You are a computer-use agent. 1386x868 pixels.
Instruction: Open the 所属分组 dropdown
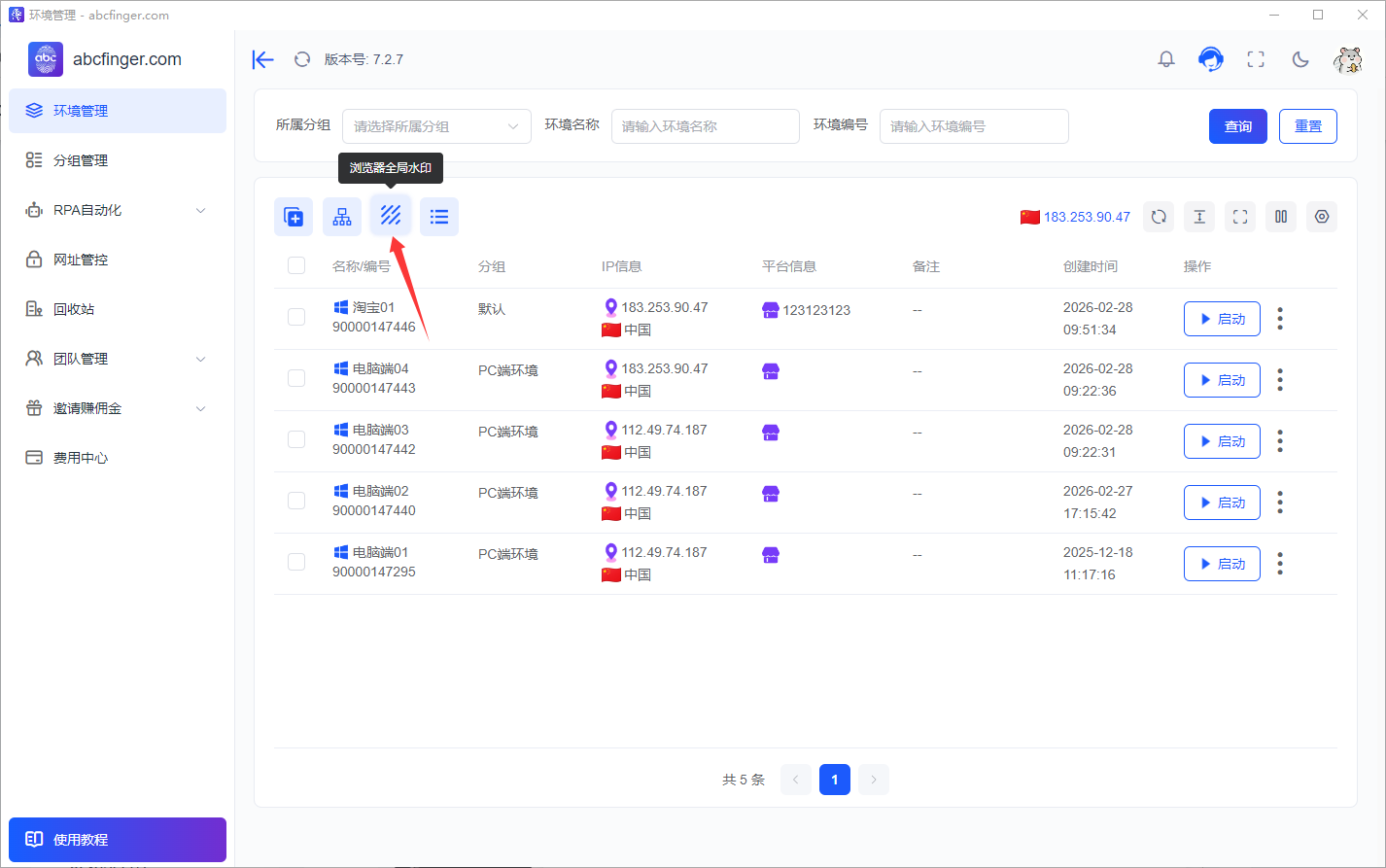tap(436, 126)
